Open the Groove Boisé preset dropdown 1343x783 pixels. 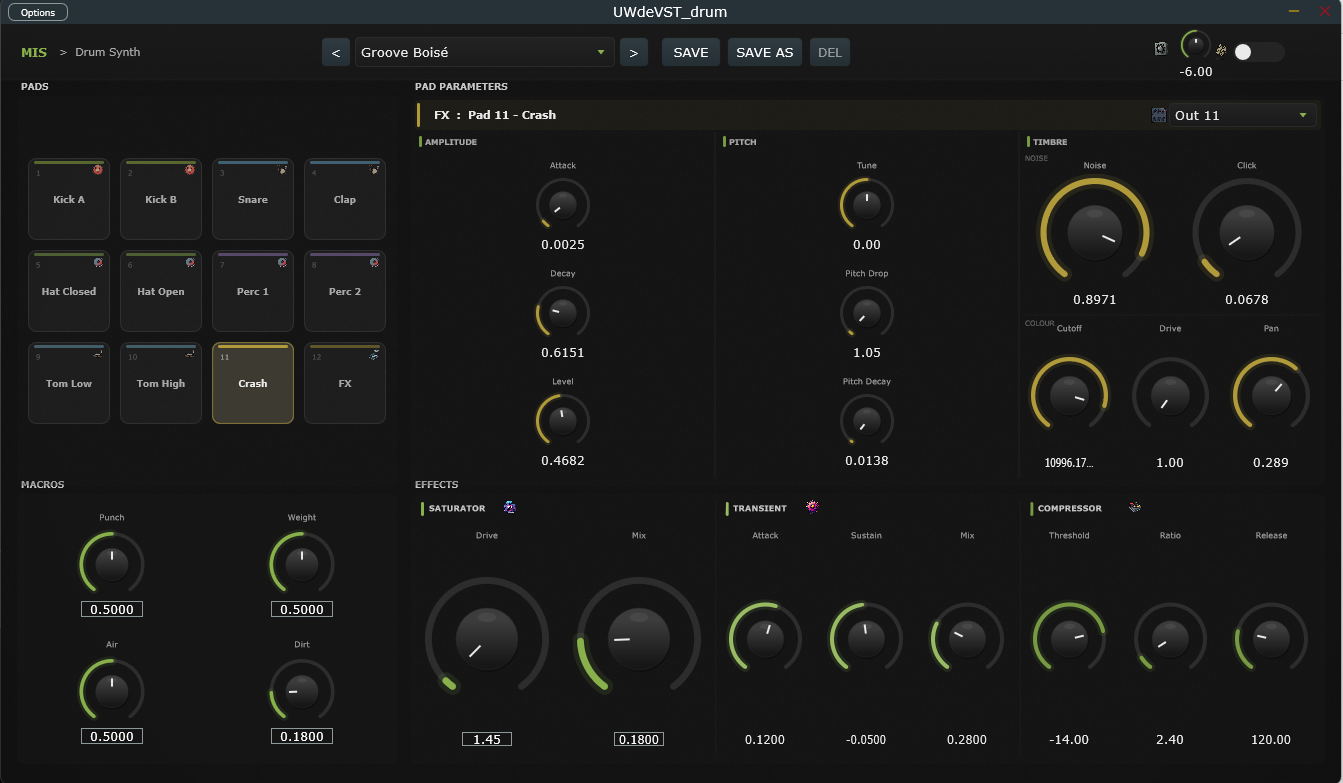point(484,53)
